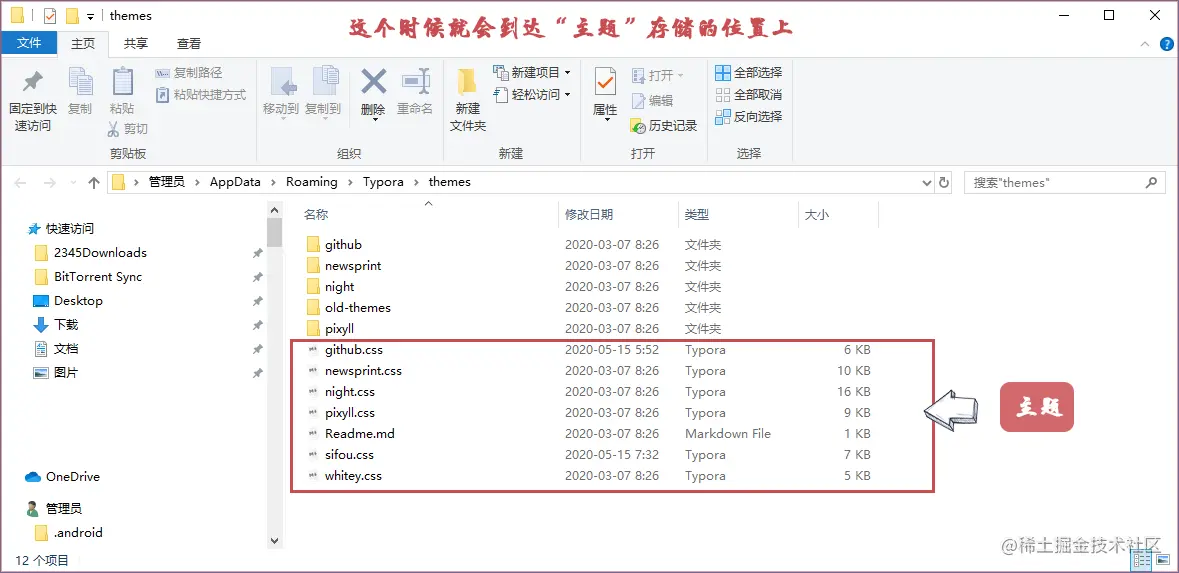Image resolution: width=1179 pixels, height=573 pixels.
Task: Open OneDrive in the sidebar
Action: click(62, 477)
